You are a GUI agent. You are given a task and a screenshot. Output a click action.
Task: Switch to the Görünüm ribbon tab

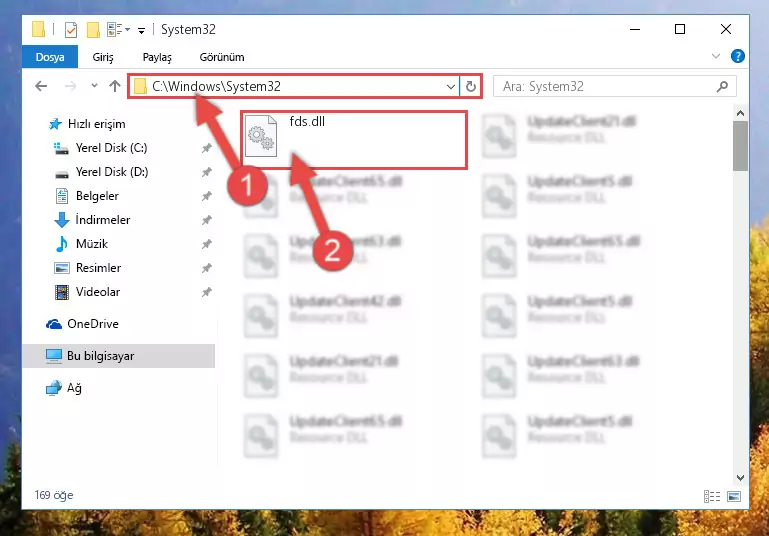(x=222, y=57)
